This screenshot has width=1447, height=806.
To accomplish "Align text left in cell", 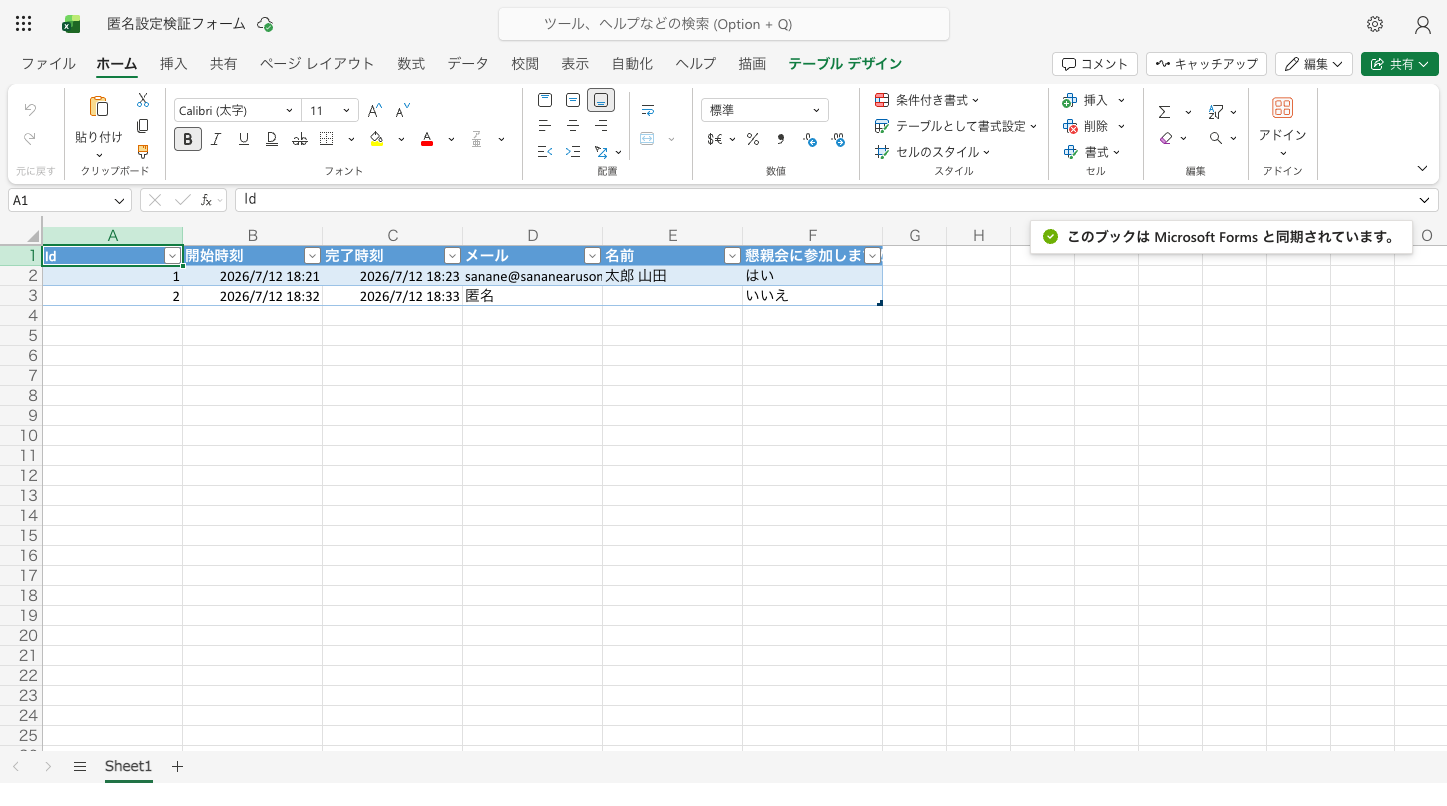I will (x=545, y=126).
